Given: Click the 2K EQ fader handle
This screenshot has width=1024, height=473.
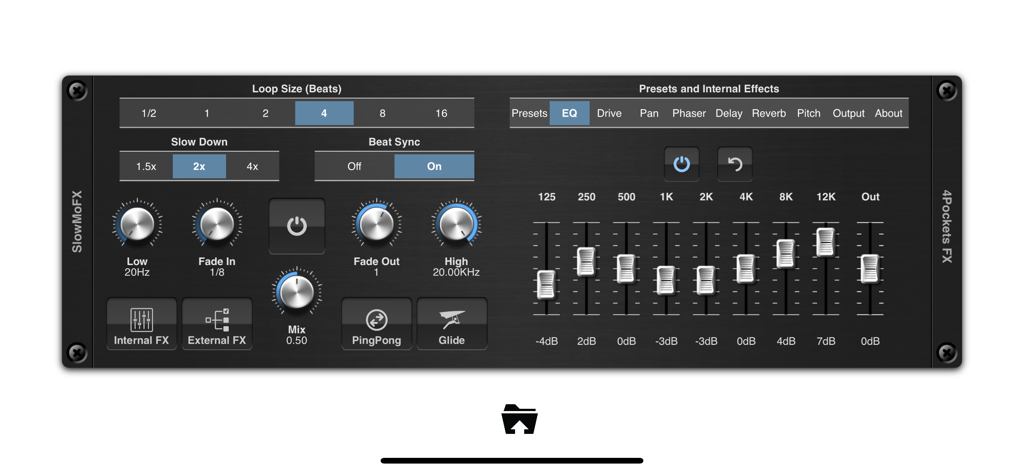Looking at the screenshot, I should click(x=706, y=280).
